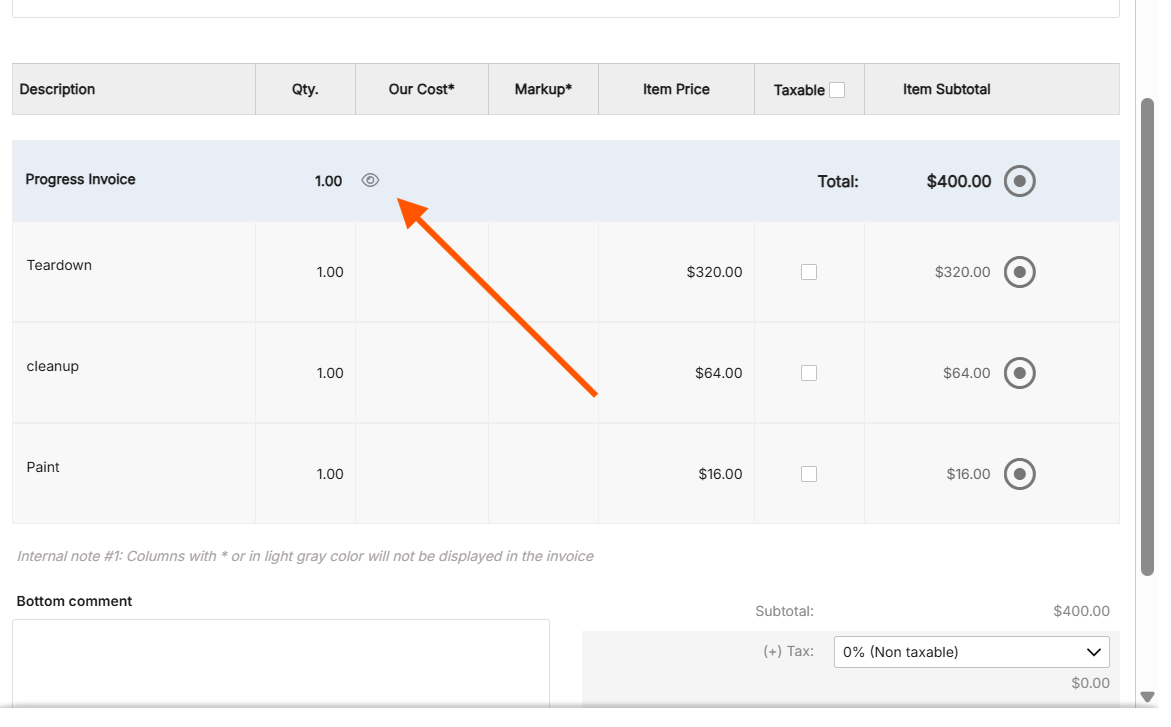Click the cleanup item price $64.00
The image size is (1171, 727).
[x=718, y=373]
